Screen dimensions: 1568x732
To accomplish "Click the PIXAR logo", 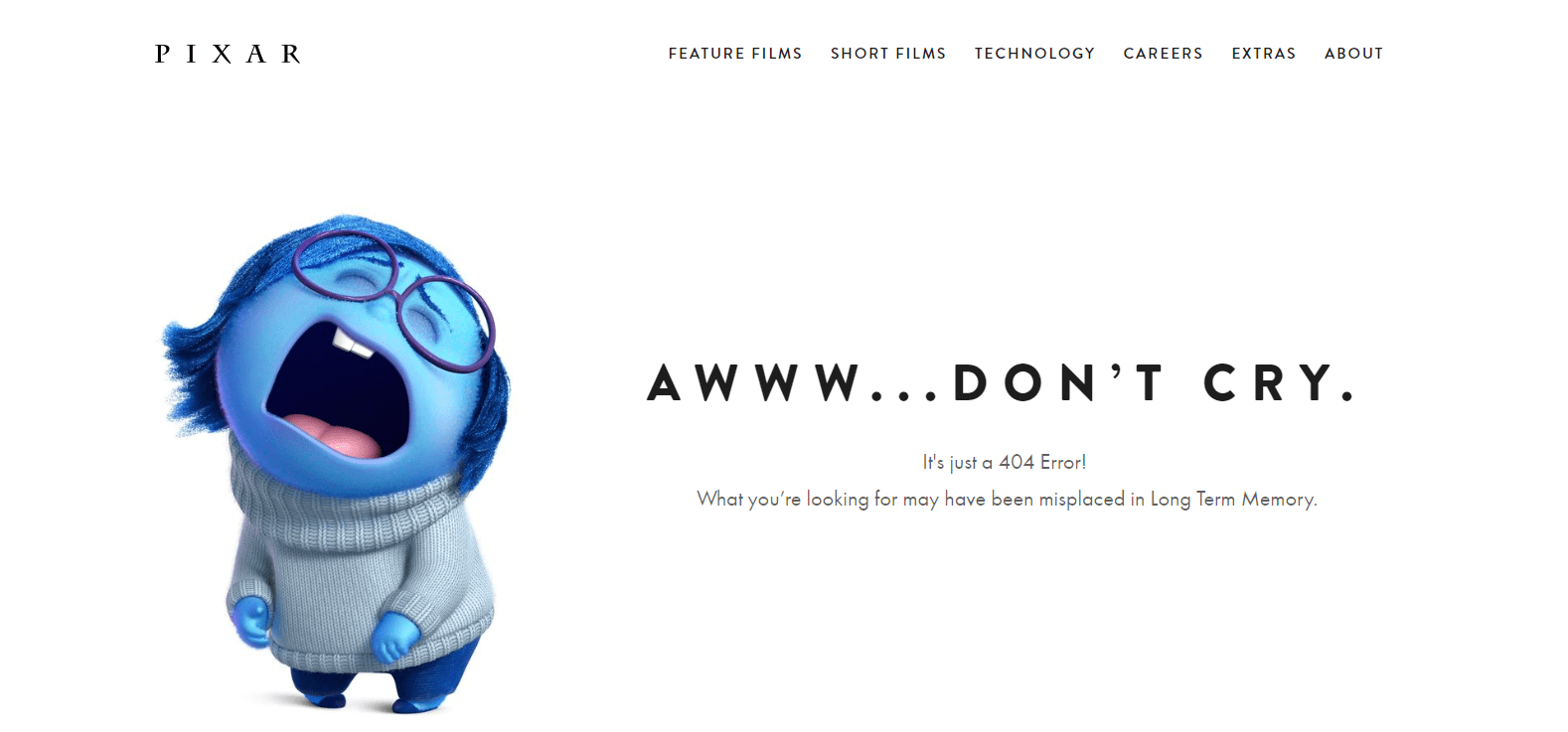I will pos(228,54).
